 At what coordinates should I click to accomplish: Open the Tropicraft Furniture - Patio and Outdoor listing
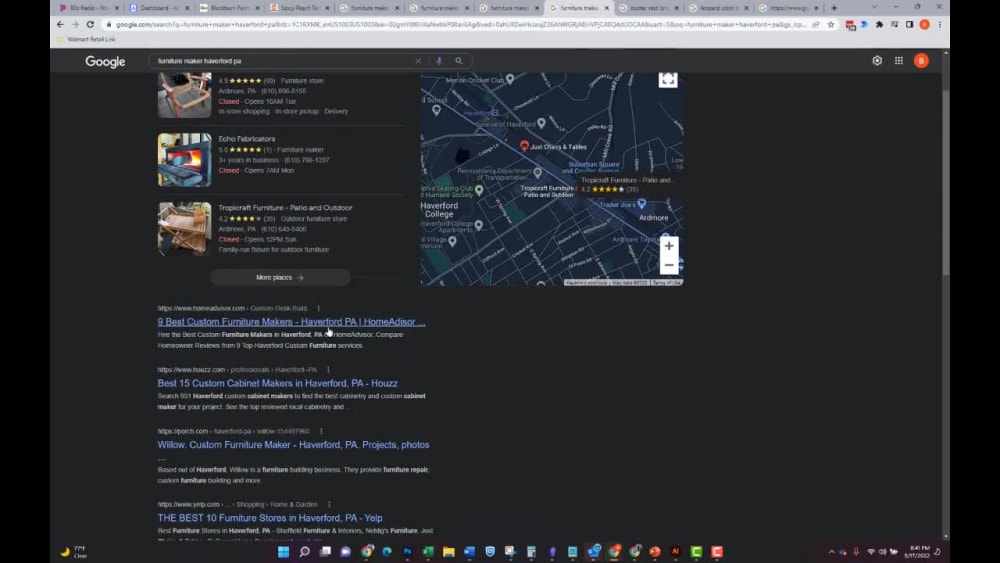285,207
